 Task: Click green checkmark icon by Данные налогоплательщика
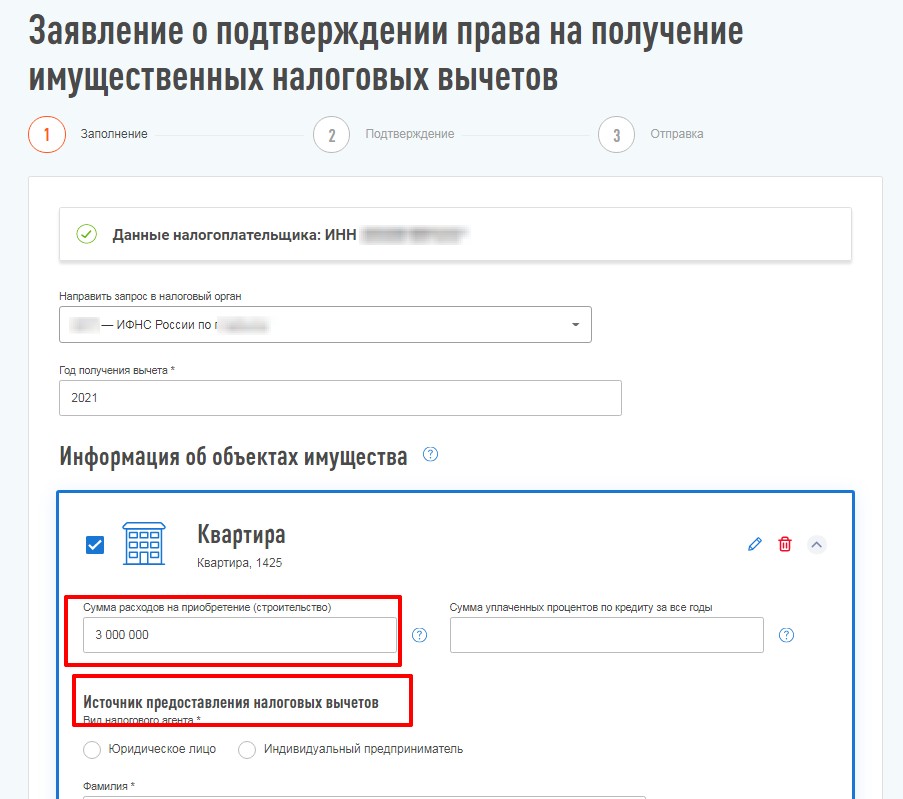pos(87,234)
